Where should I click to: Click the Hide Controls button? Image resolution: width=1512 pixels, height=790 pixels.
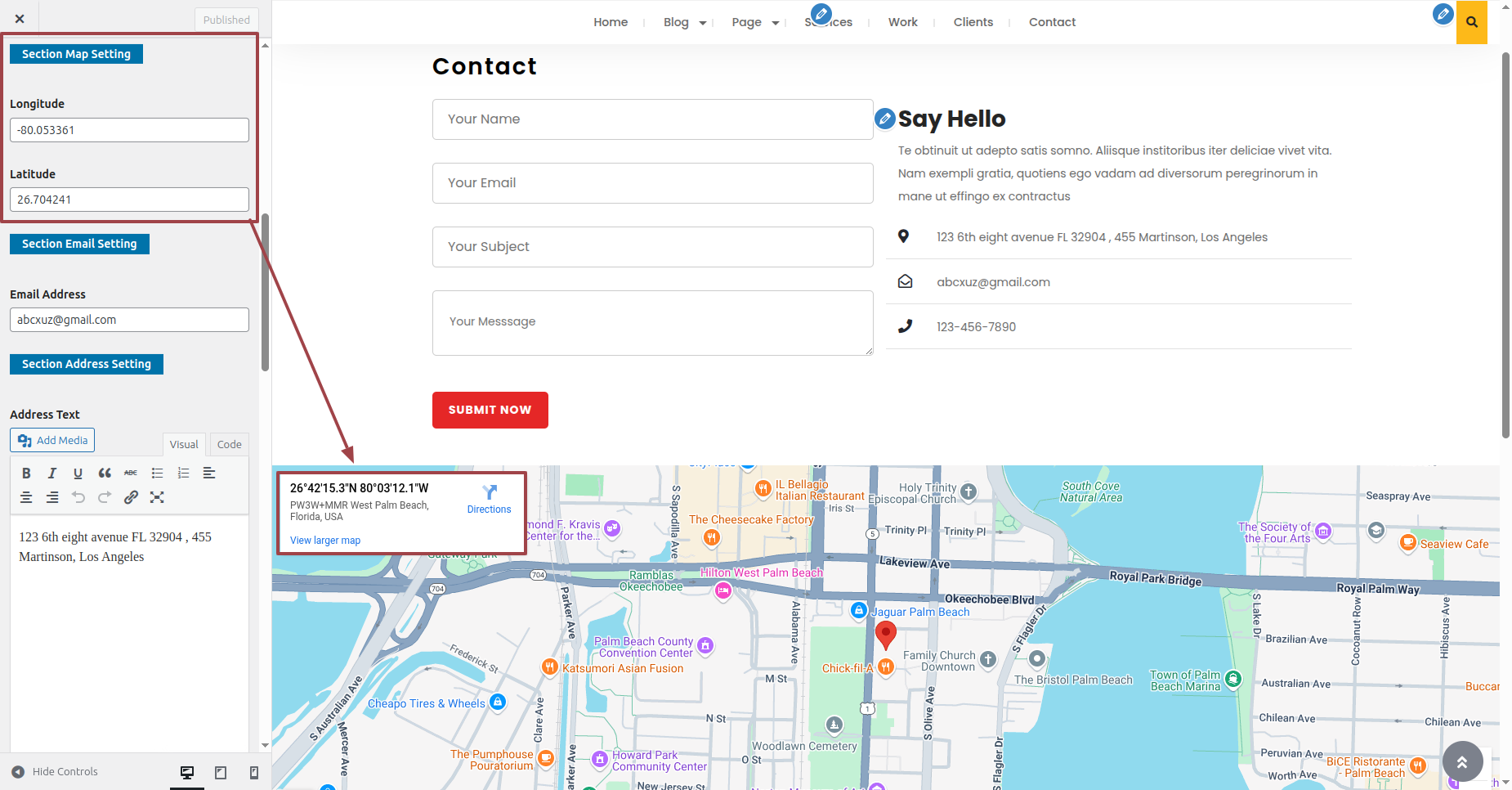coord(55,771)
